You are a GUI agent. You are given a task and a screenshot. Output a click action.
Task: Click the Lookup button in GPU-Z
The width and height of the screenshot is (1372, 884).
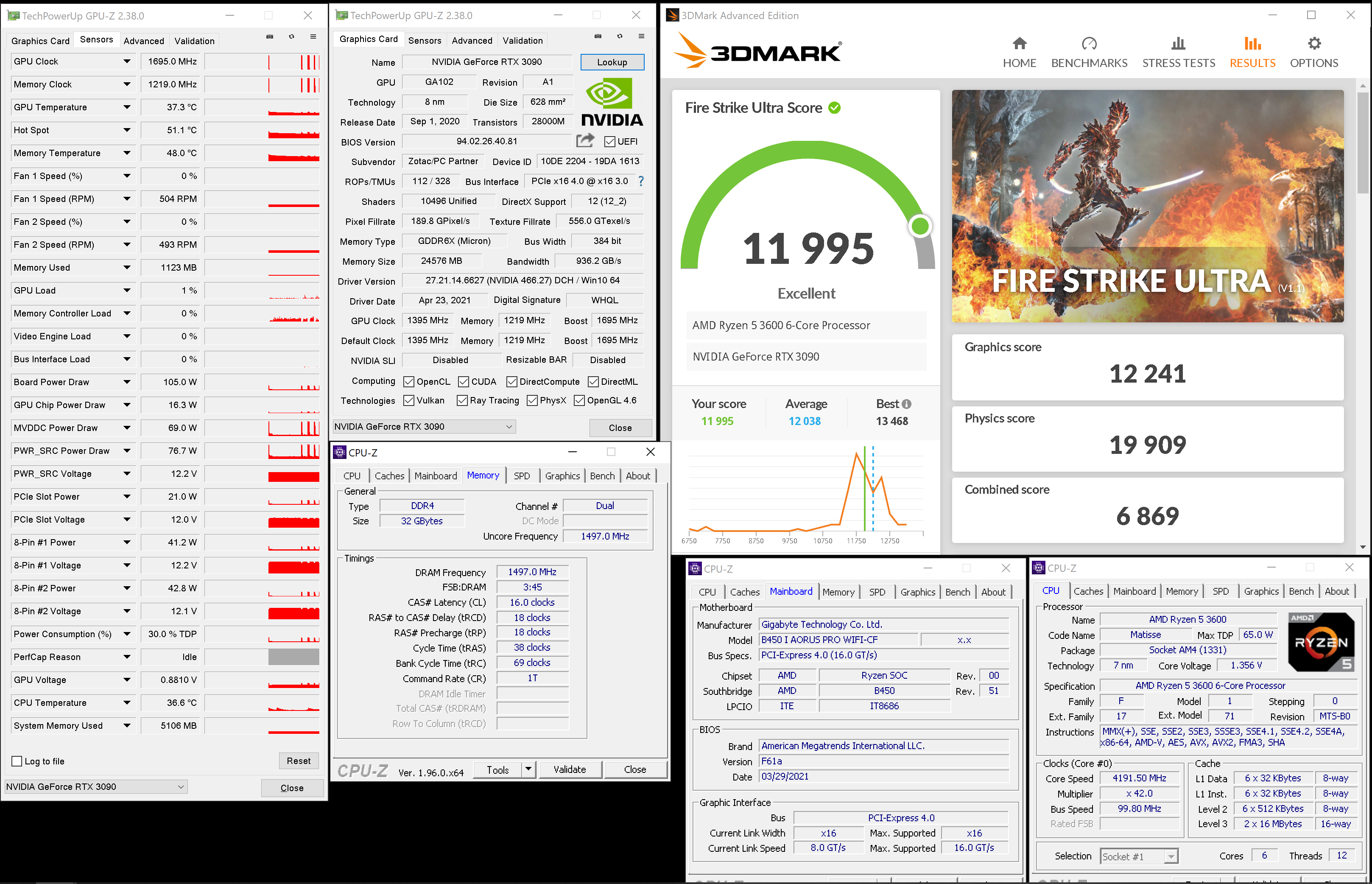pos(612,62)
